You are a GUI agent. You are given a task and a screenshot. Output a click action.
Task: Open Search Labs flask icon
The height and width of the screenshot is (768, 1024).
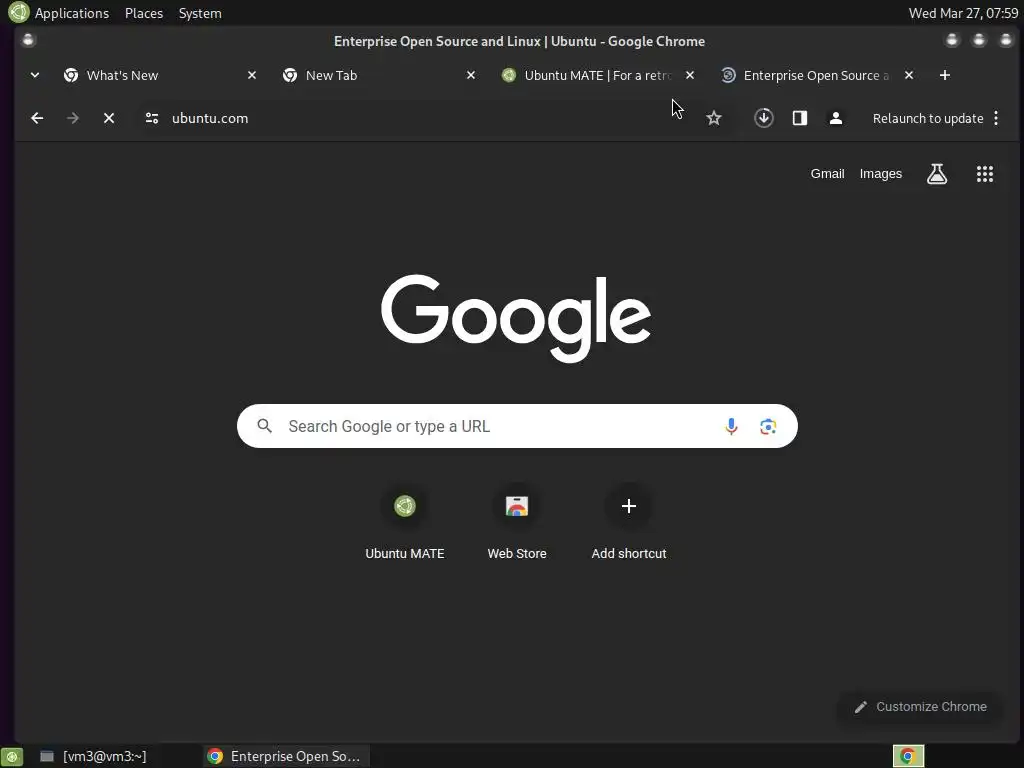click(x=937, y=174)
